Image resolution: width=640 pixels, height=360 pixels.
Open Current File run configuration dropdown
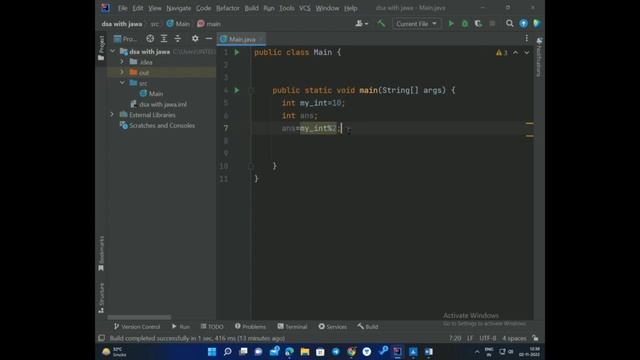[x=416, y=24]
